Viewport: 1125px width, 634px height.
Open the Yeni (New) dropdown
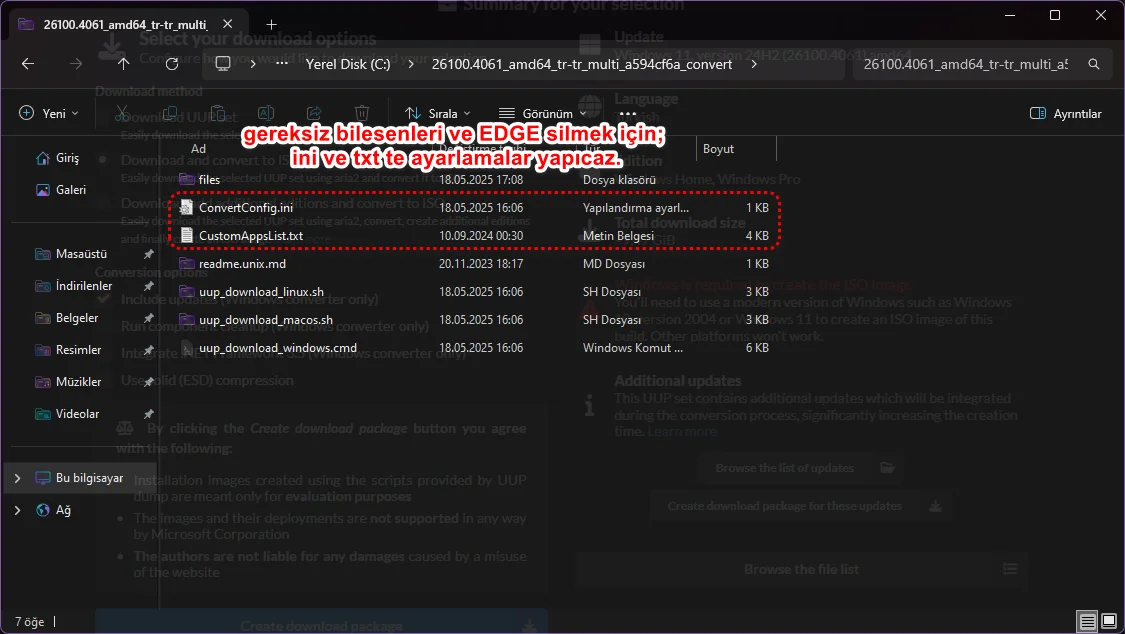49,113
